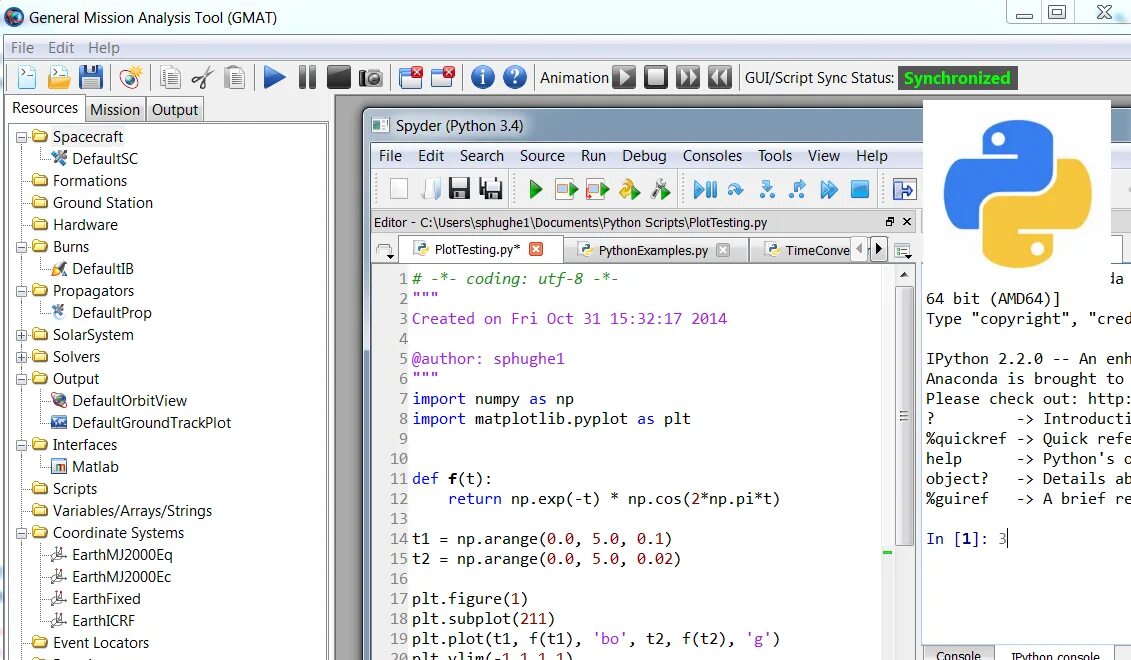
Task: Stop the GMAT mission run
Action: [338, 77]
